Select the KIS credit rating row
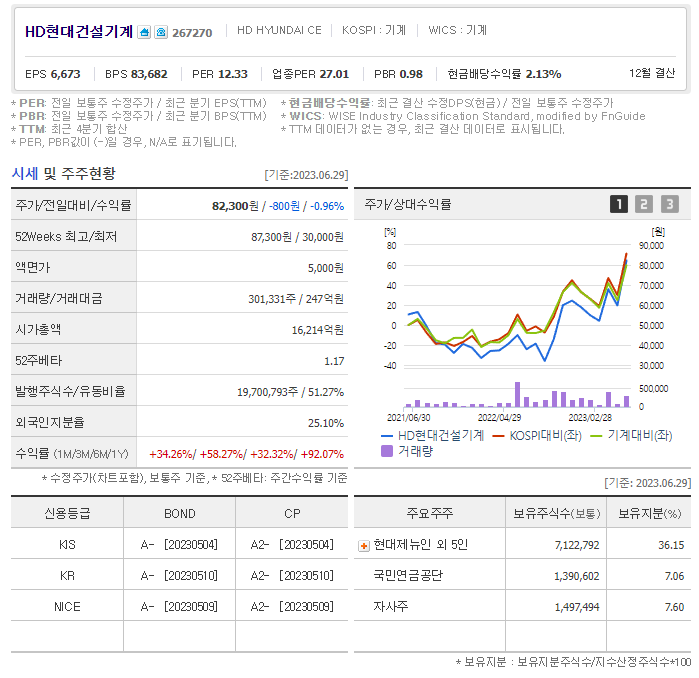Viewport: 699px width, 678px height. tap(179, 545)
